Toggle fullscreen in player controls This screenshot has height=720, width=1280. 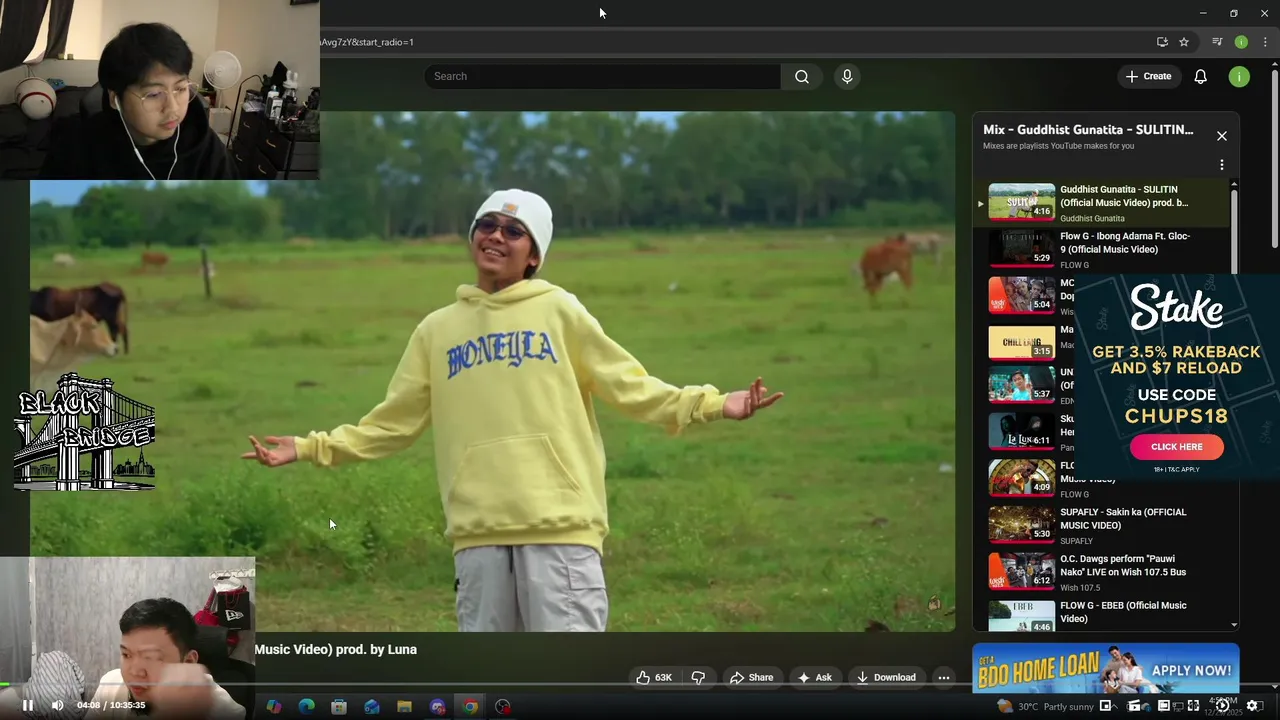[x=1193, y=706]
